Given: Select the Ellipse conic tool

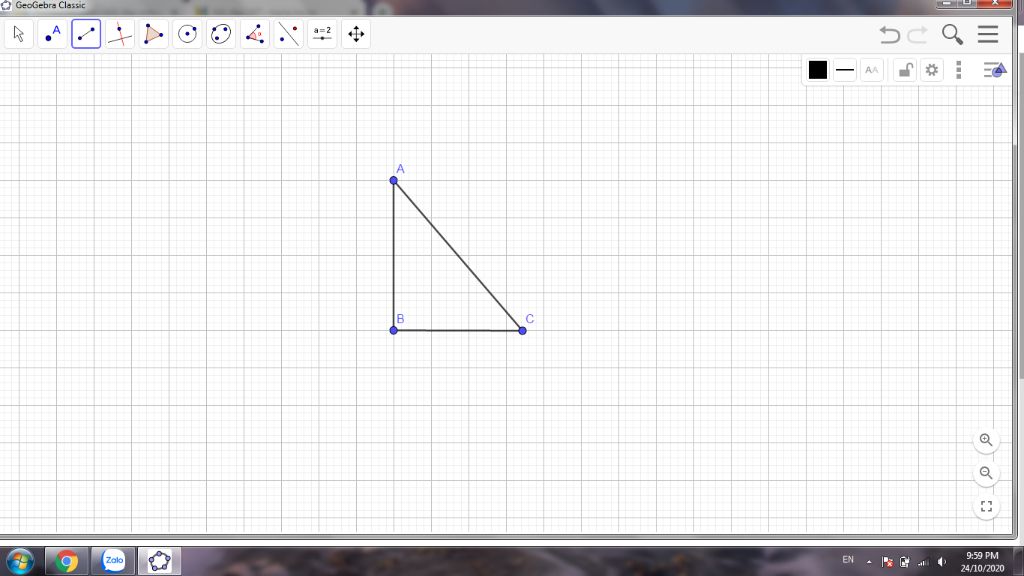Looking at the screenshot, I should [221, 34].
